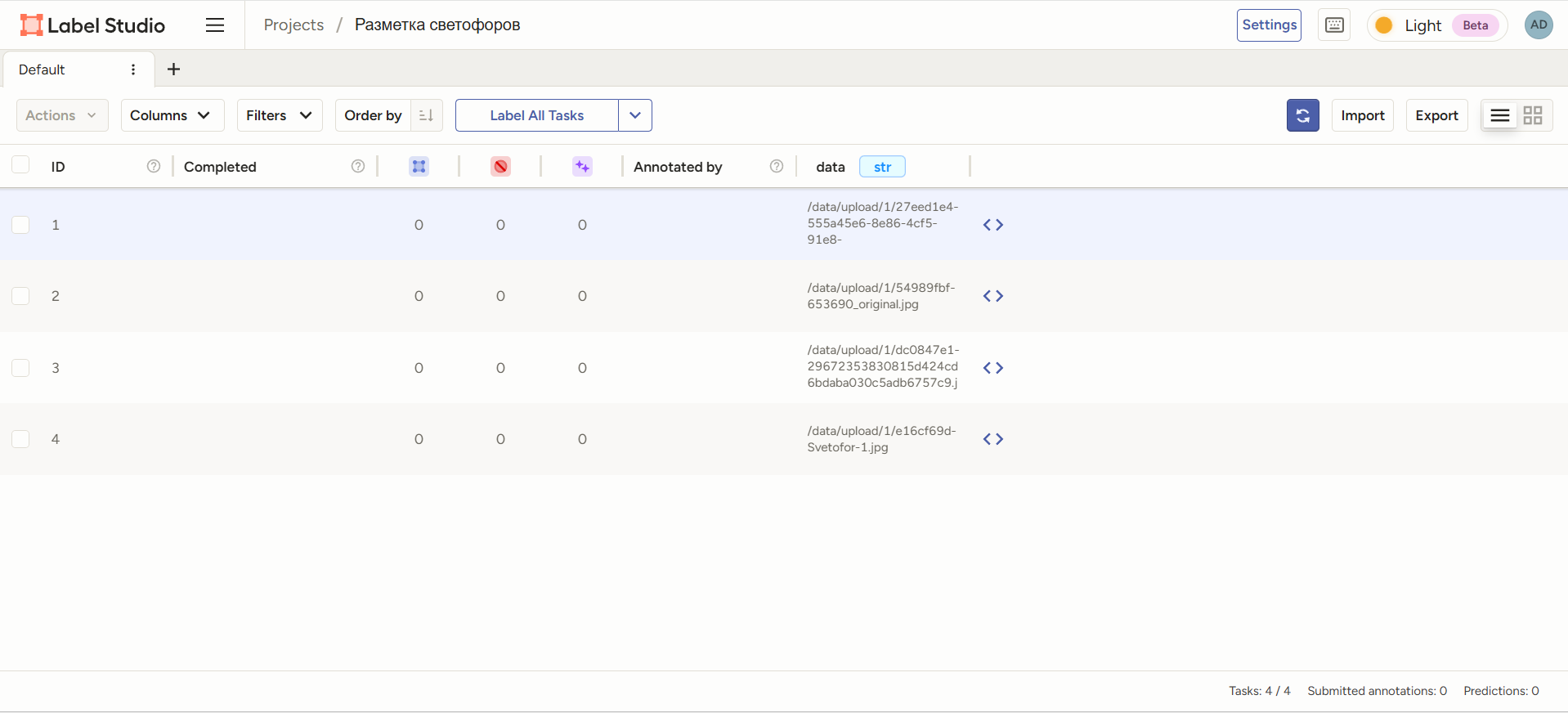This screenshot has width=1568, height=713.
Task: Show source code for task 1
Action: click(992, 225)
